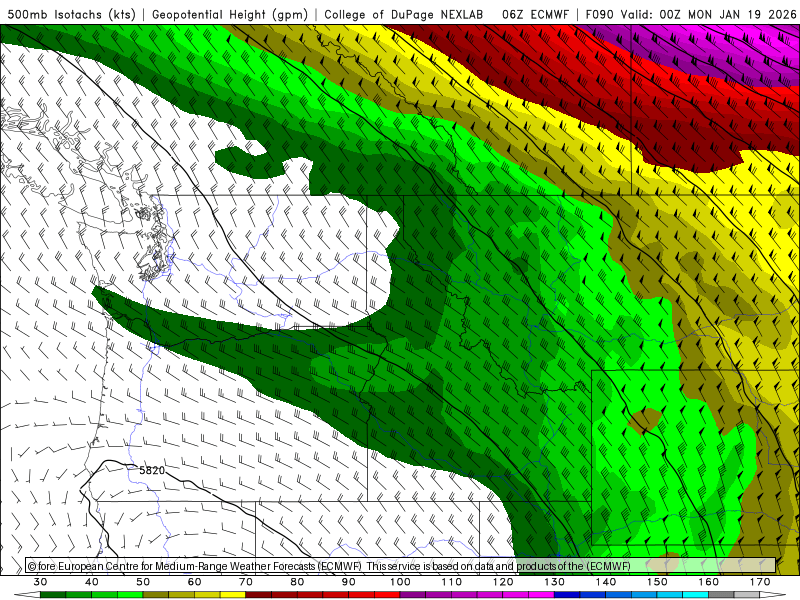Click the 'F090' forecast hour label
This screenshot has height=600, width=800.
[599, 14]
